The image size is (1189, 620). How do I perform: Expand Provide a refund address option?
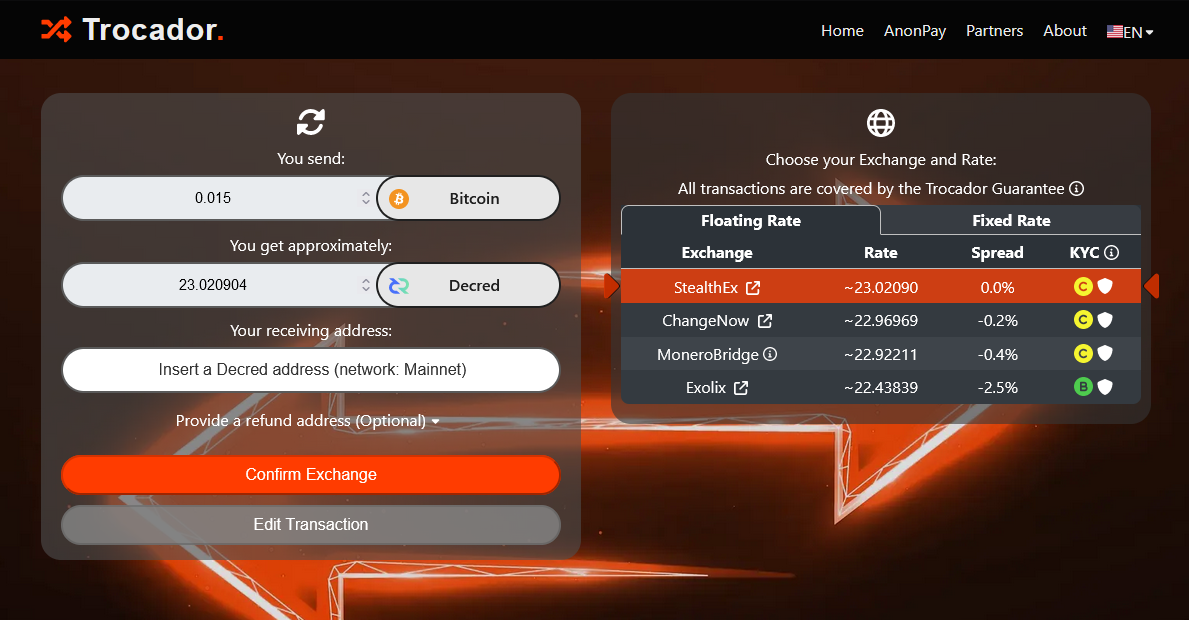coord(308,421)
